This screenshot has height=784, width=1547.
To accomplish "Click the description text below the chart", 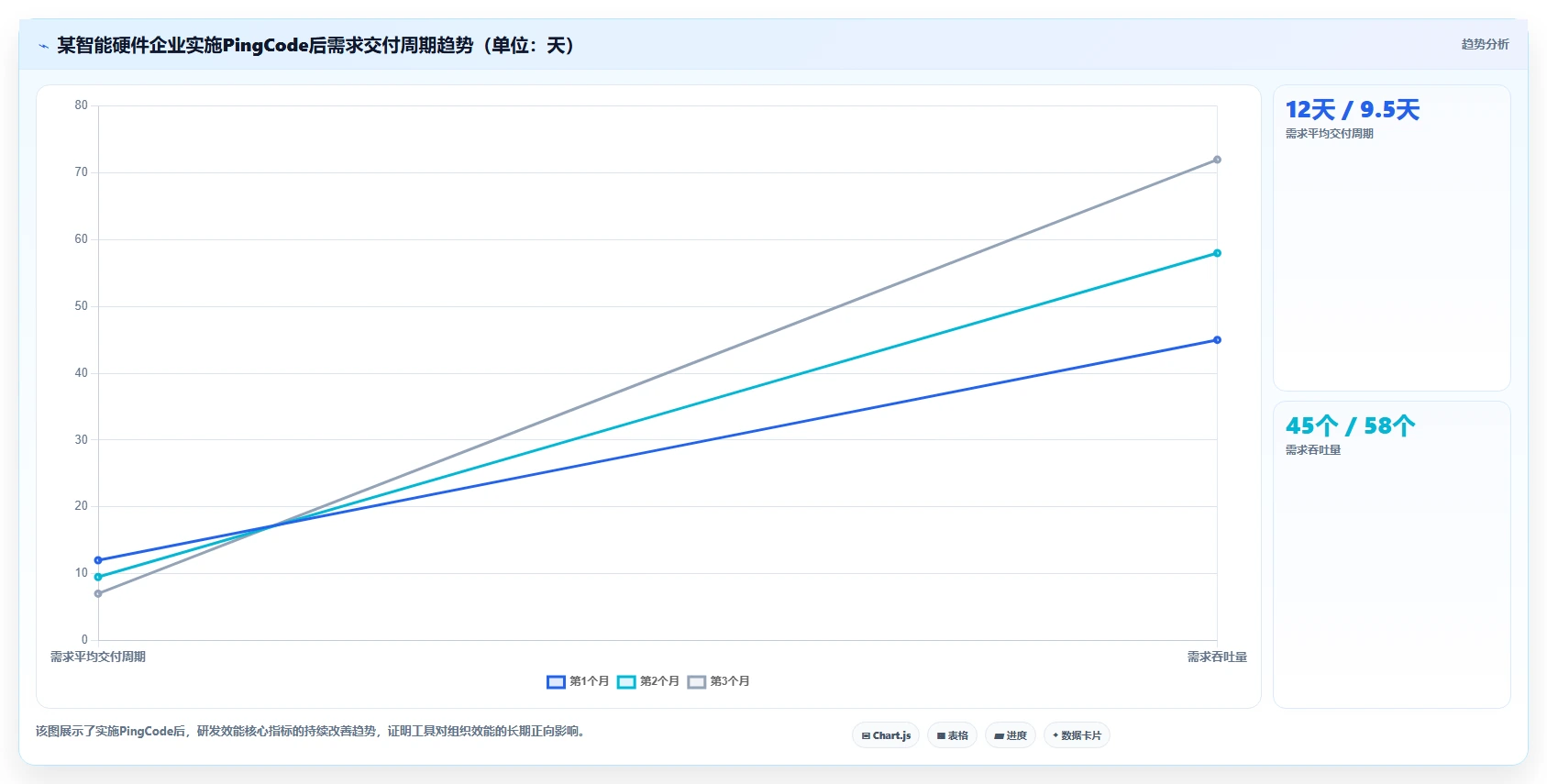I will (x=311, y=731).
